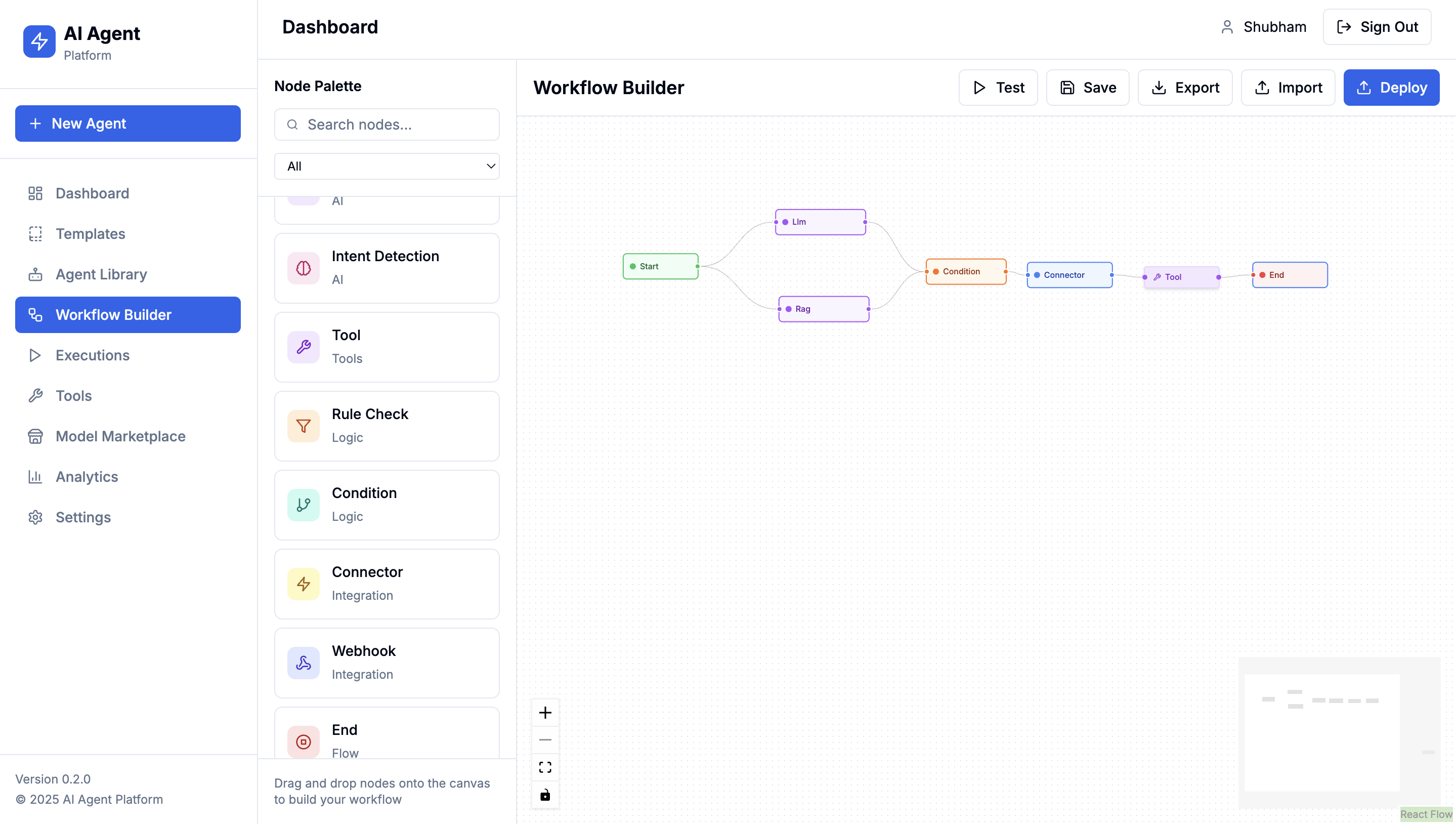The width and height of the screenshot is (1456, 824).
Task: Click the Condition branch icon in palette
Action: pos(303,505)
